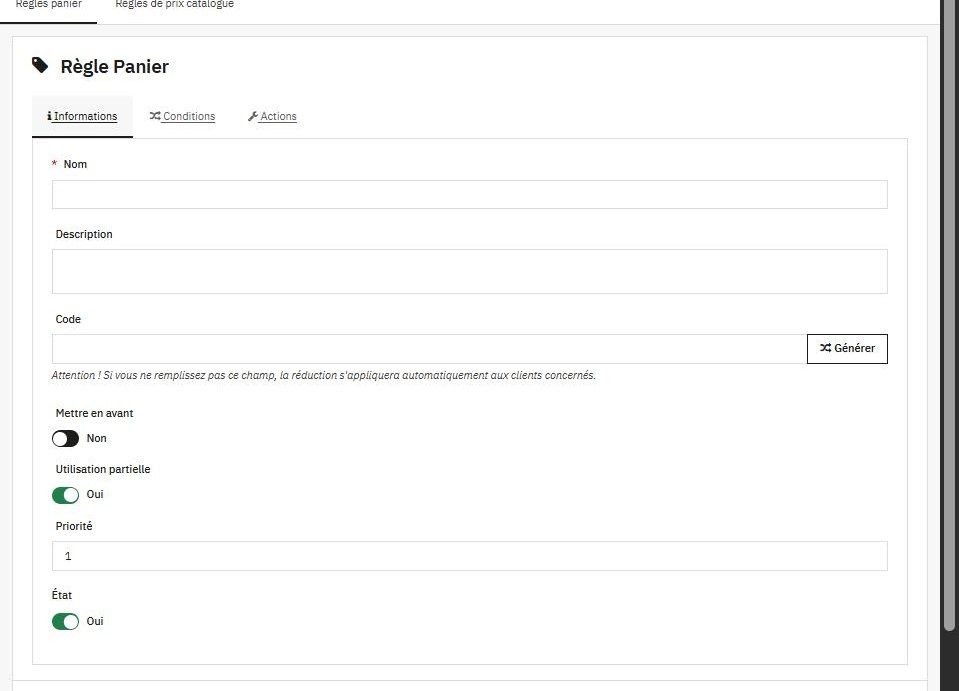Click the État label
The image size is (959, 691).
tap(62, 594)
